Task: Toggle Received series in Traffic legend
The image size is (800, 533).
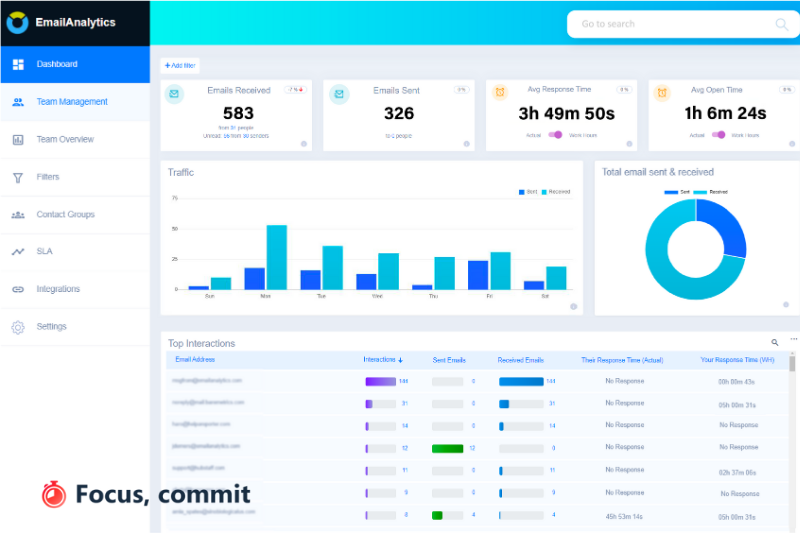Action: (x=556, y=192)
